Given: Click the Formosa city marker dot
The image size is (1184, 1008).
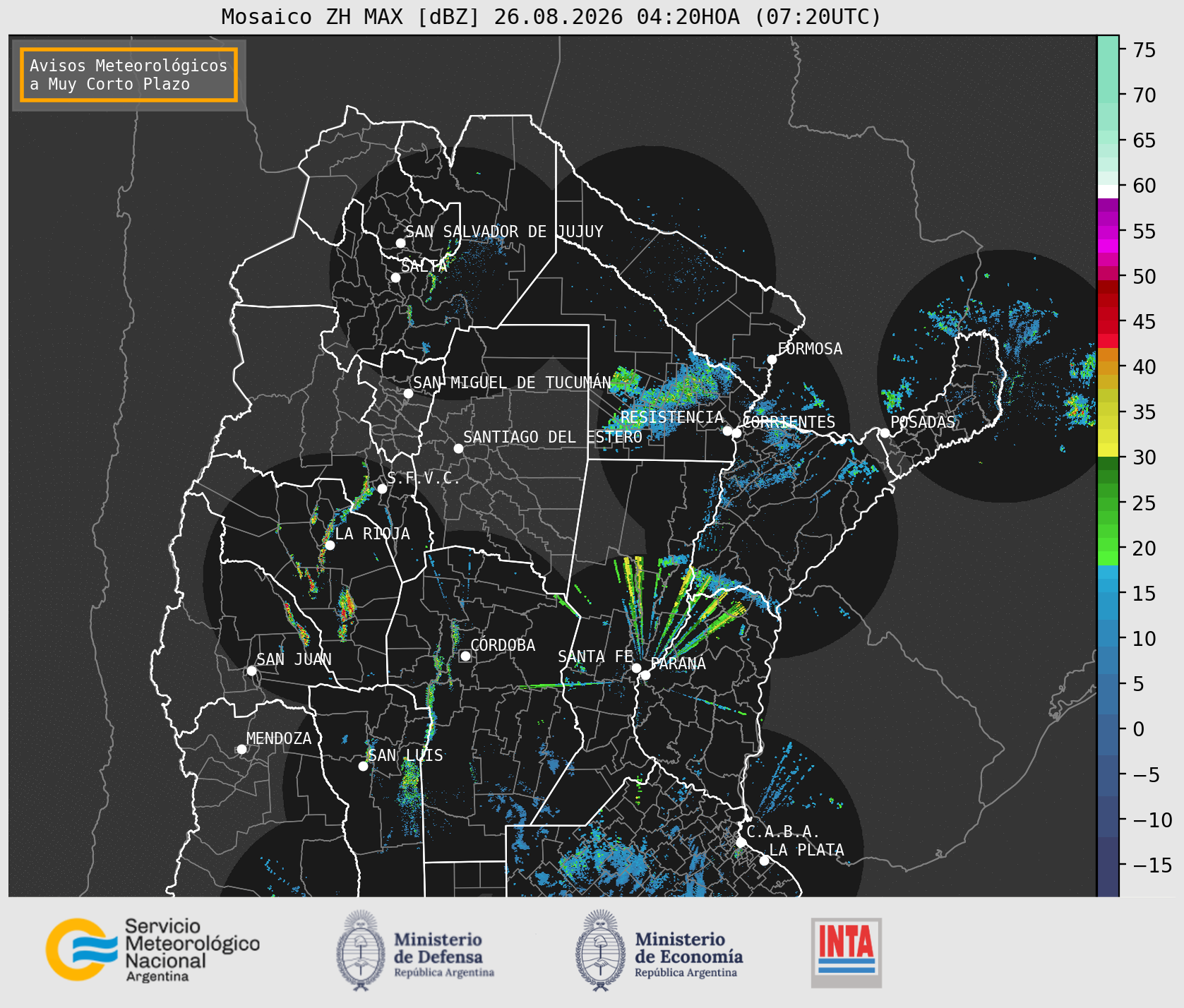Looking at the screenshot, I should coord(772,360).
